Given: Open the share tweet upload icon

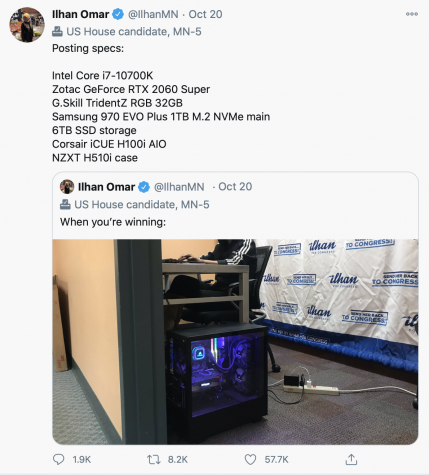Looking at the screenshot, I should pos(351,459).
